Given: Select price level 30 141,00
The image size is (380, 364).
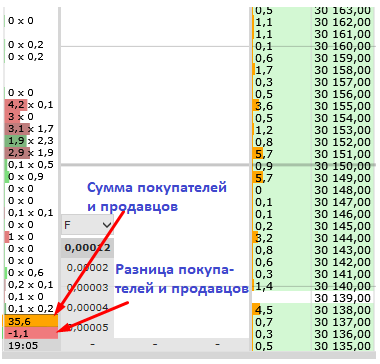Looking at the screenshot, I should tap(342, 274).
